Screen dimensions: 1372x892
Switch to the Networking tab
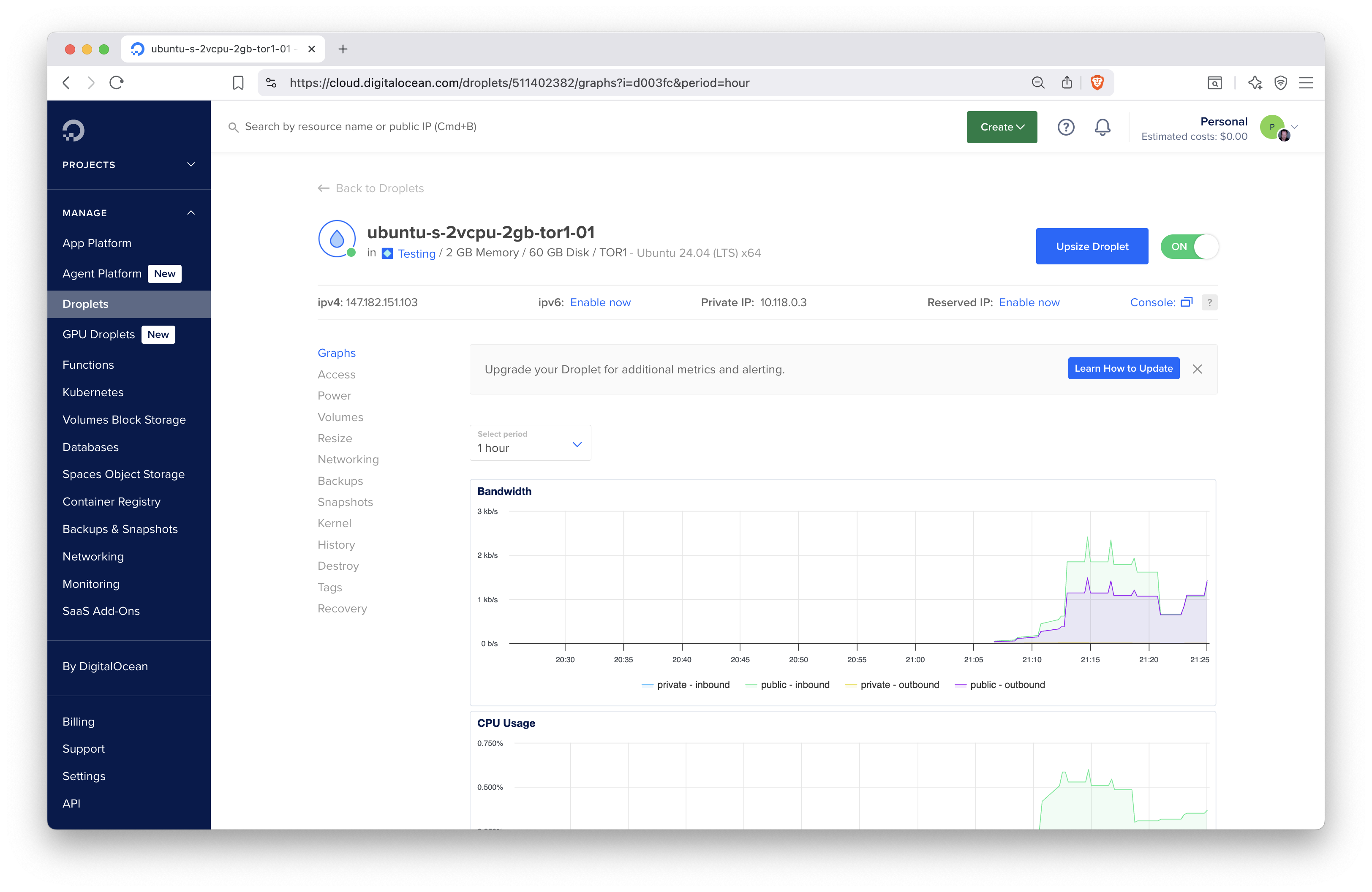[x=348, y=459]
